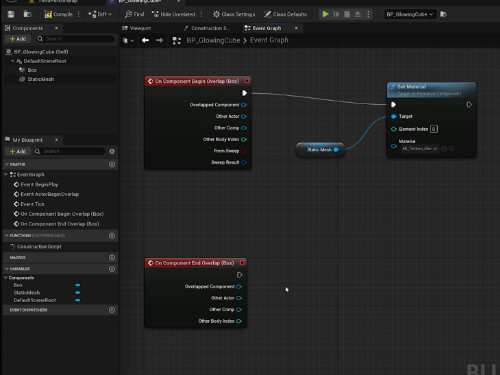Click the StaticMesh variable type pill
Viewport: 500px width, 375px height.
77,292
